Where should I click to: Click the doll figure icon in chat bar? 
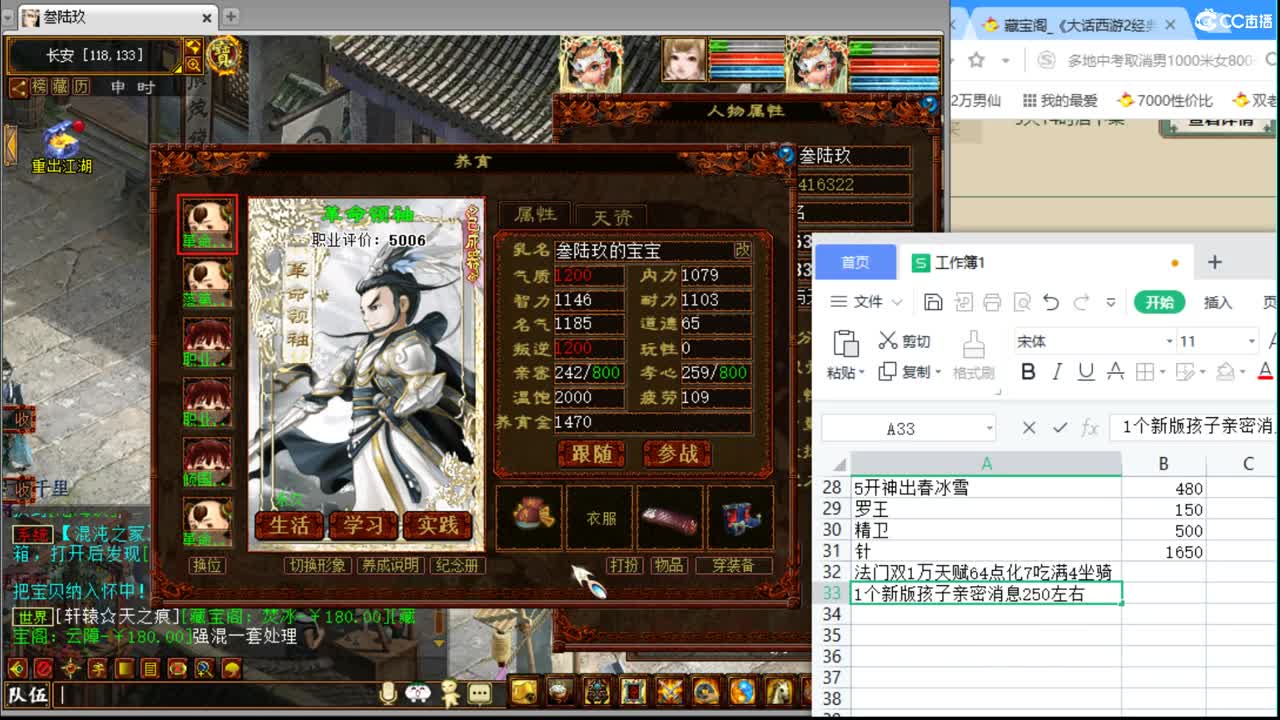tap(450, 692)
